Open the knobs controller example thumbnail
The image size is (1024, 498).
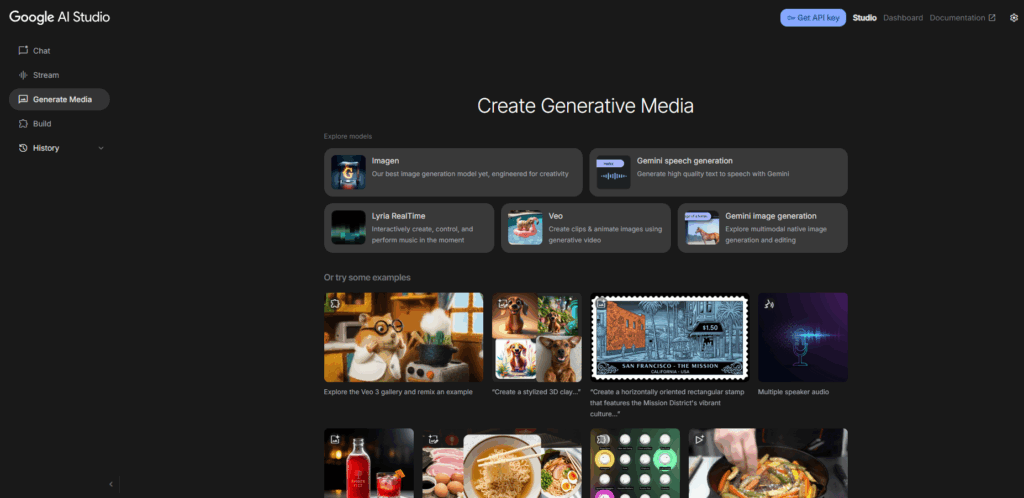point(635,463)
